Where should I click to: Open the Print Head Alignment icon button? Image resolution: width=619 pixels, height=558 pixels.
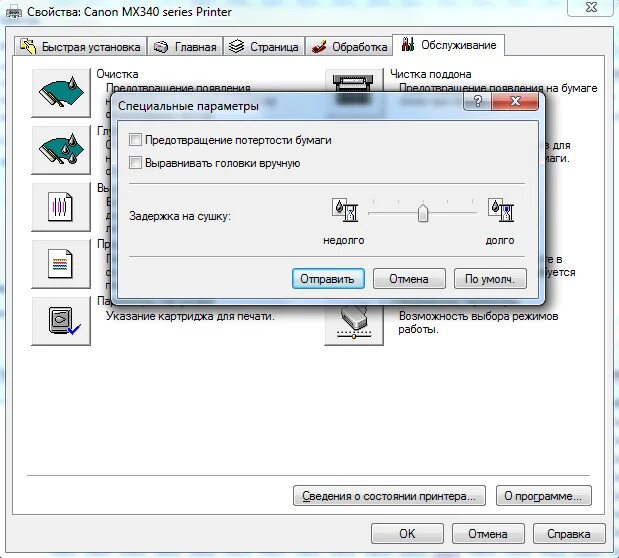(61, 207)
